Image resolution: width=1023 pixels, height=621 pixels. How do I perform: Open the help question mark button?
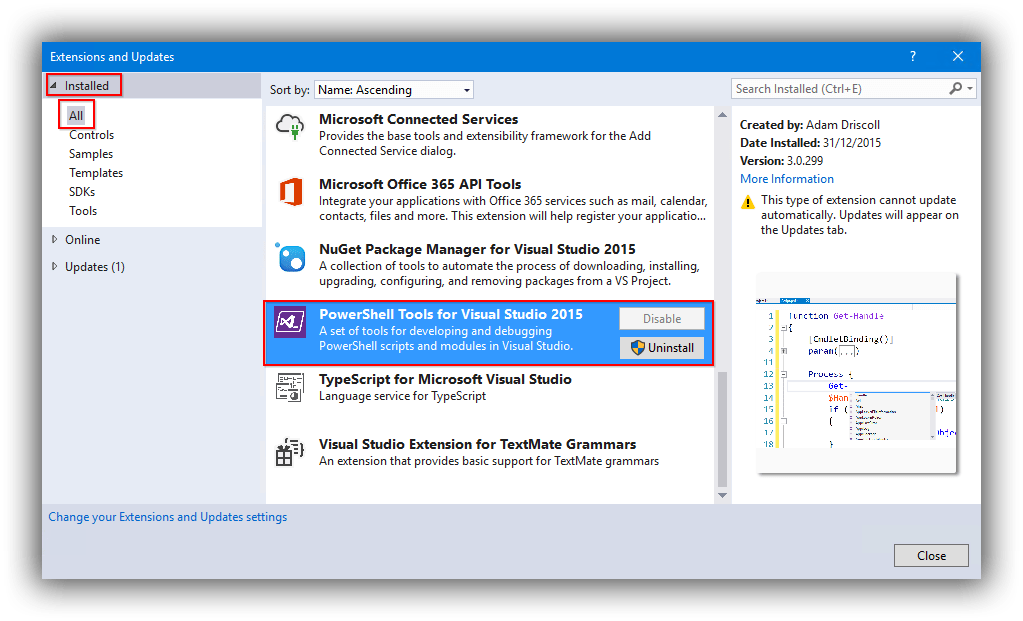pyautogui.click(x=913, y=57)
